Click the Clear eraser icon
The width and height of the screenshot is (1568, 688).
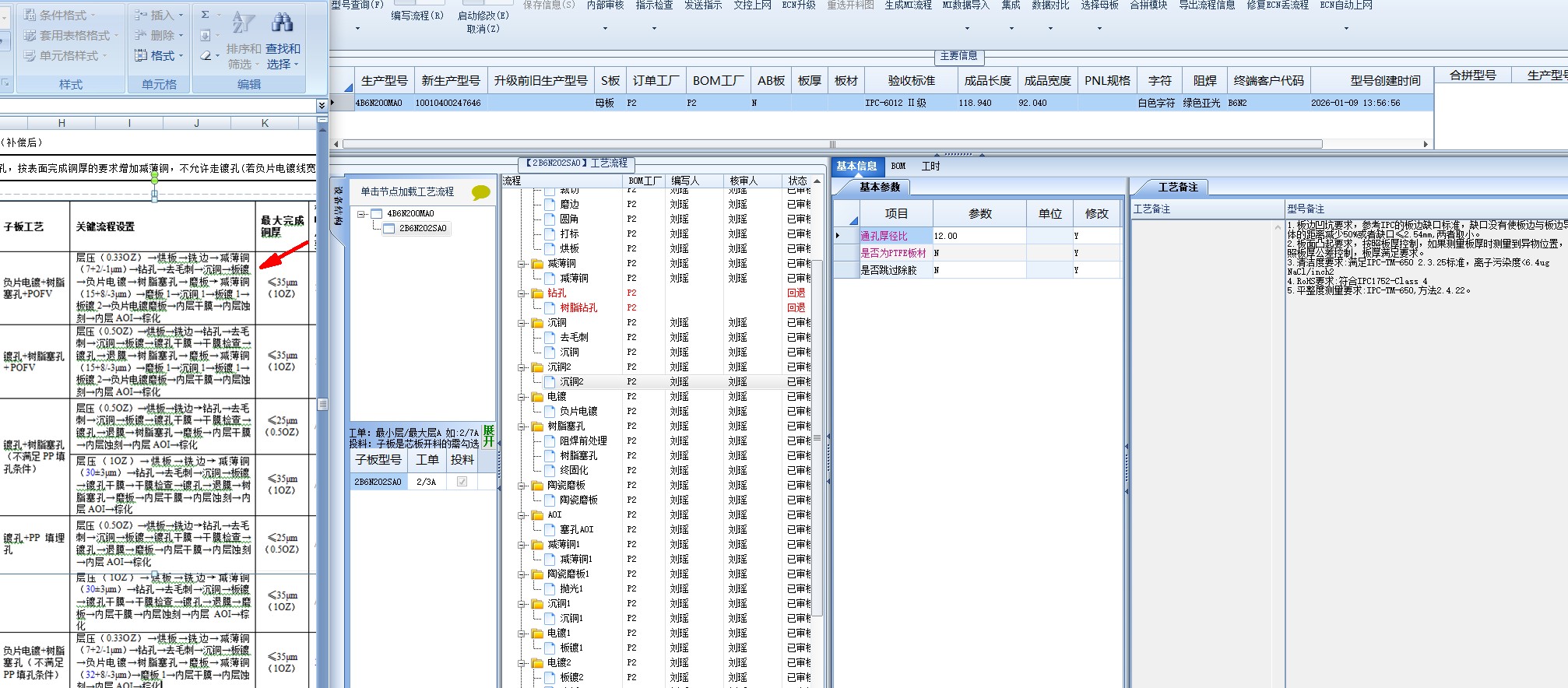click(x=206, y=55)
